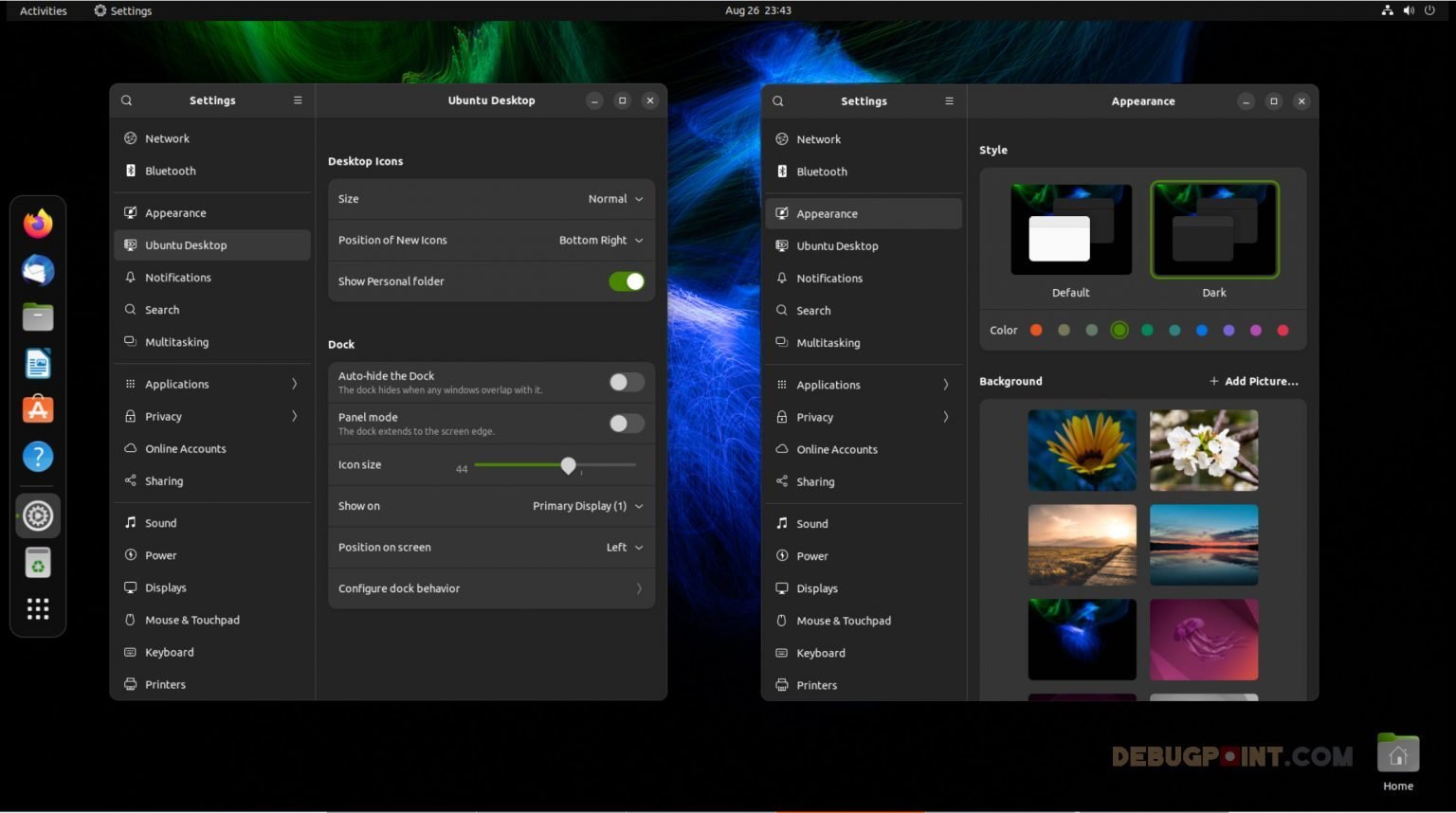Open the system status menu in top bar

tap(1409, 10)
